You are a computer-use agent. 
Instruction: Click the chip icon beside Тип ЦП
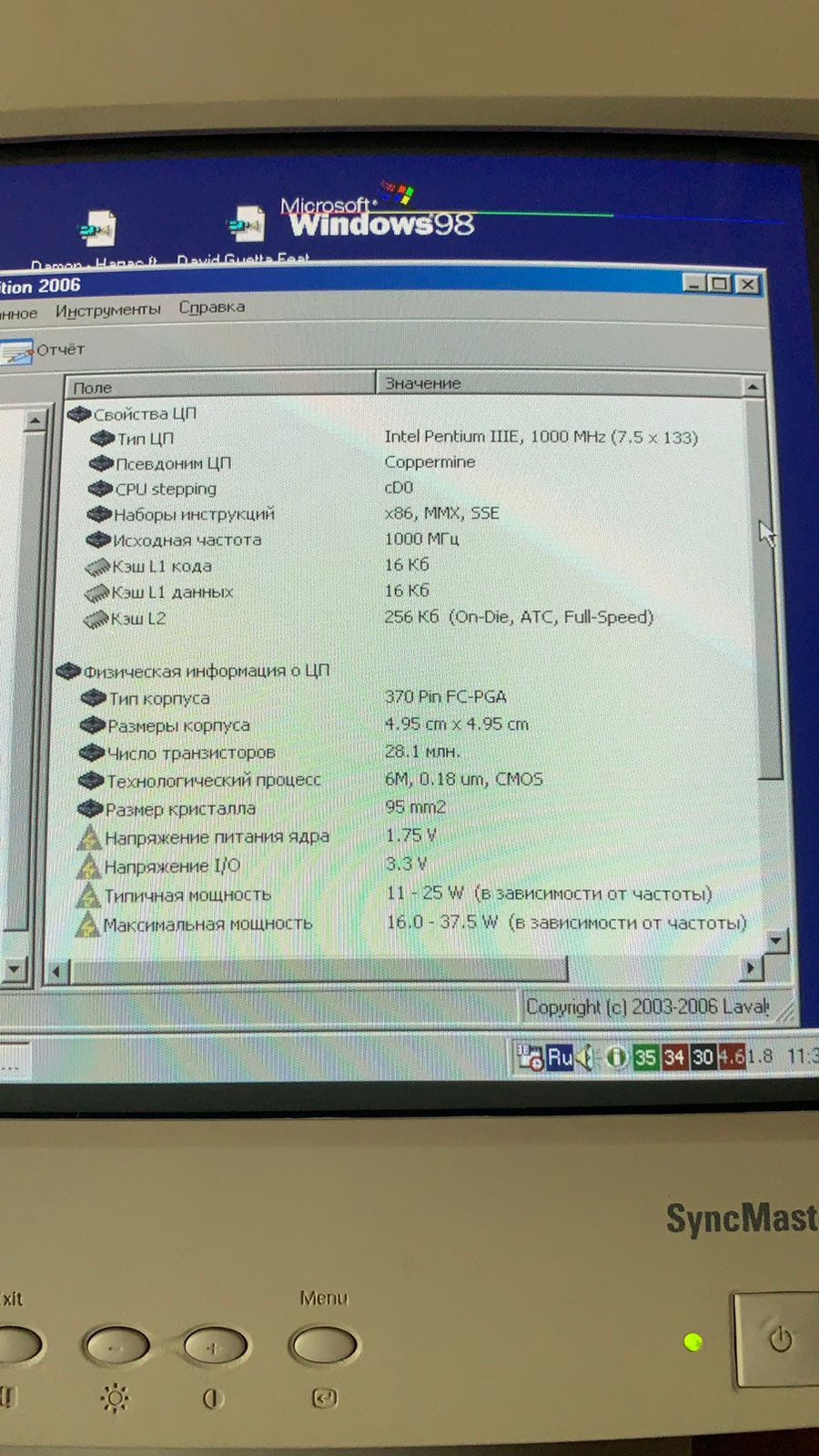102,439
